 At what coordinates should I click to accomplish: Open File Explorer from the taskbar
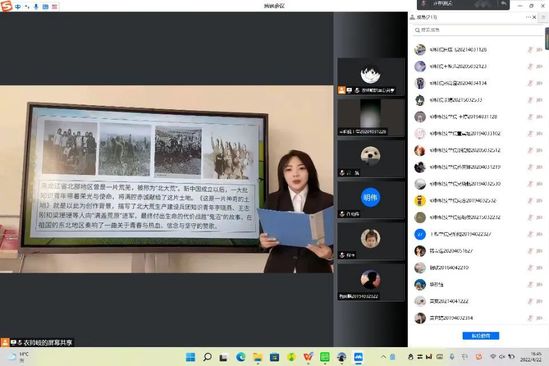coord(258,357)
